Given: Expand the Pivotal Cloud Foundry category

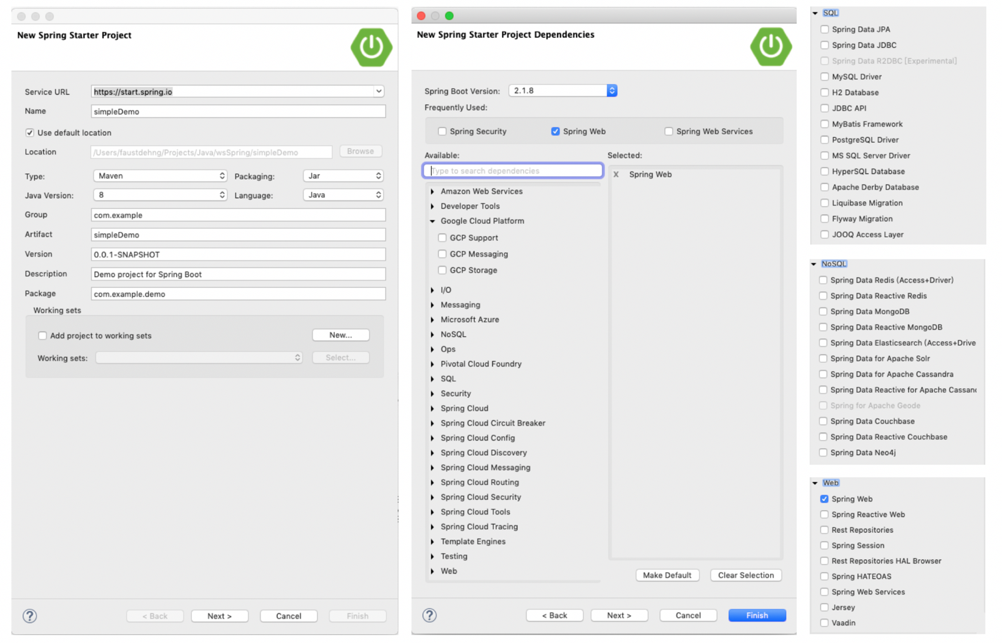Looking at the screenshot, I should pos(433,364).
